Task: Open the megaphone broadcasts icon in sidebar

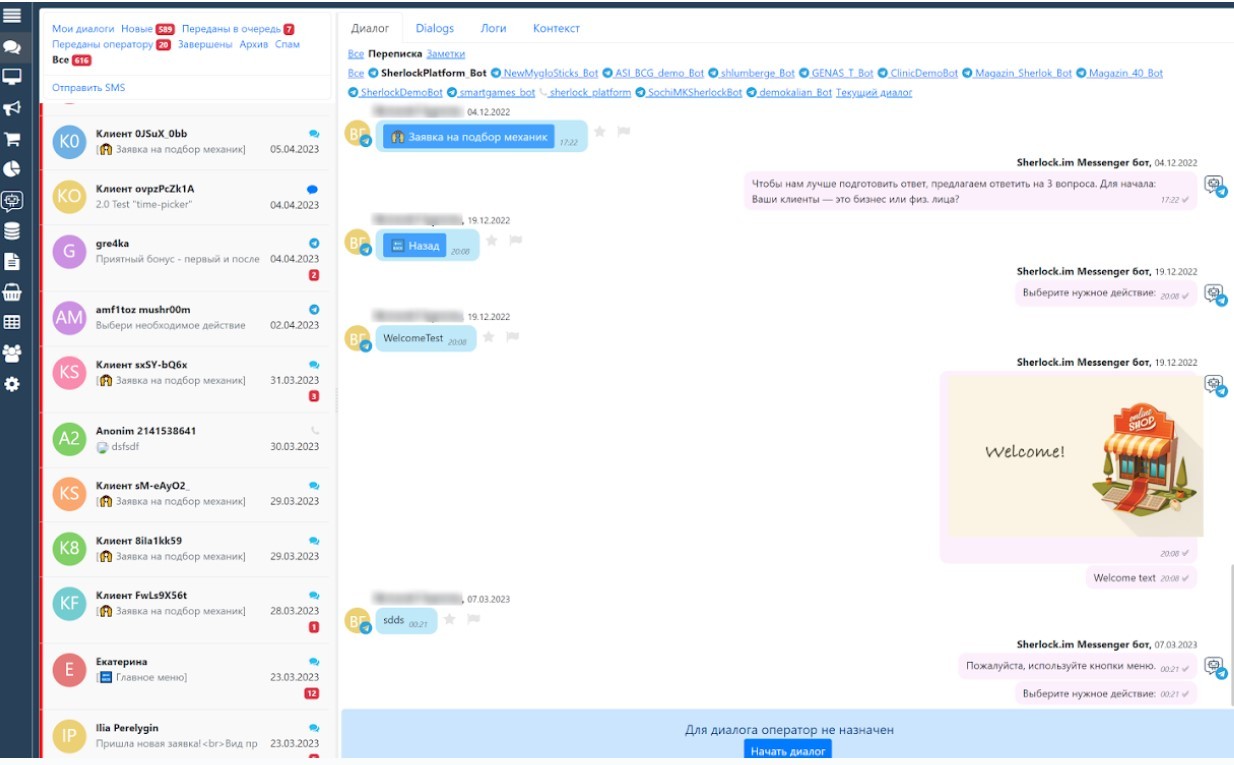Action: coord(13,108)
